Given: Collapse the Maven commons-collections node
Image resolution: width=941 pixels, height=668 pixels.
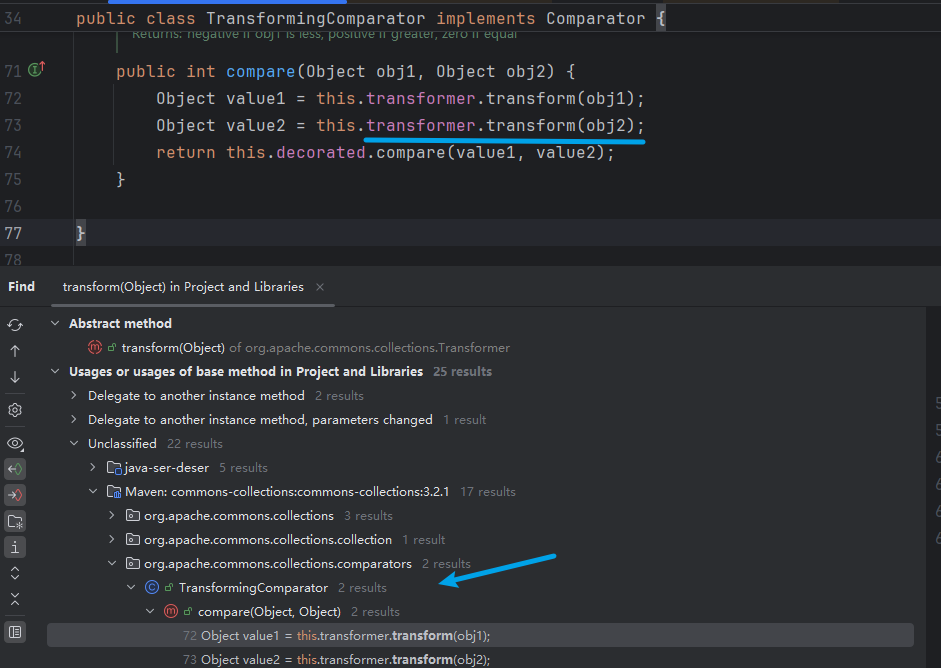Looking at the screenshot, I should [93, 492].
